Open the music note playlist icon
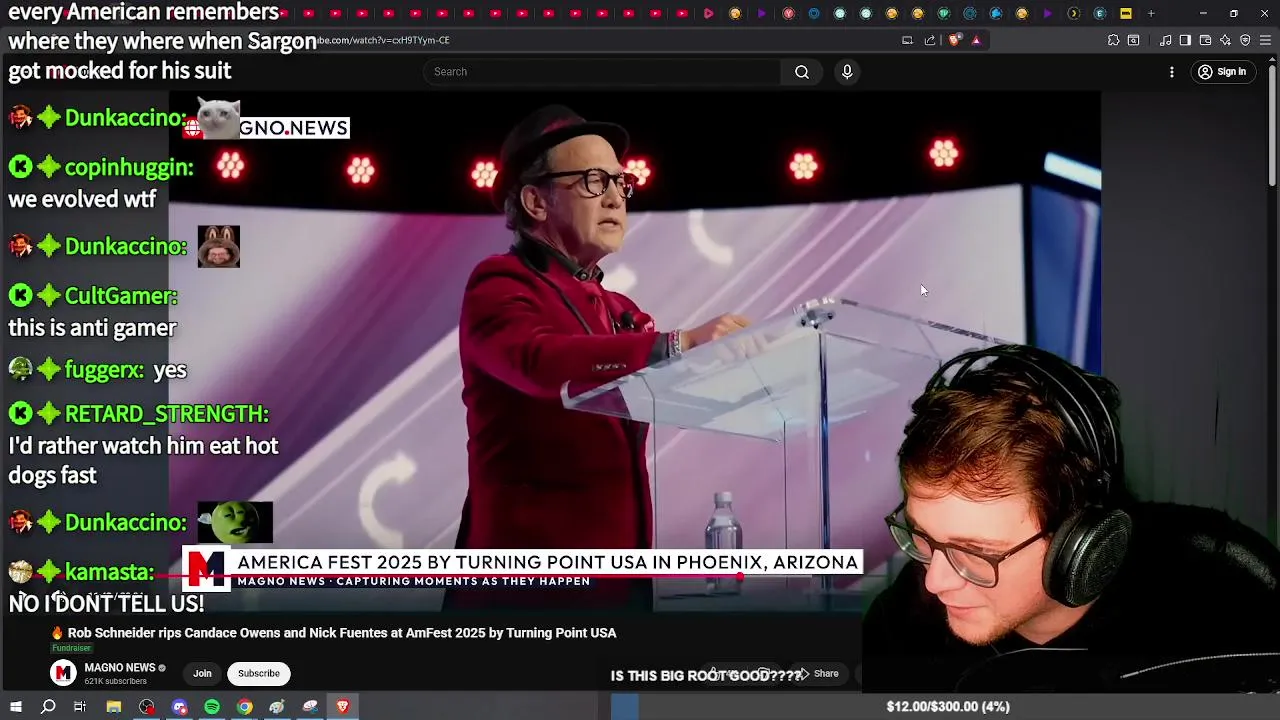The width and height of the screenshot is (1280, 720). click(1166, 40)
